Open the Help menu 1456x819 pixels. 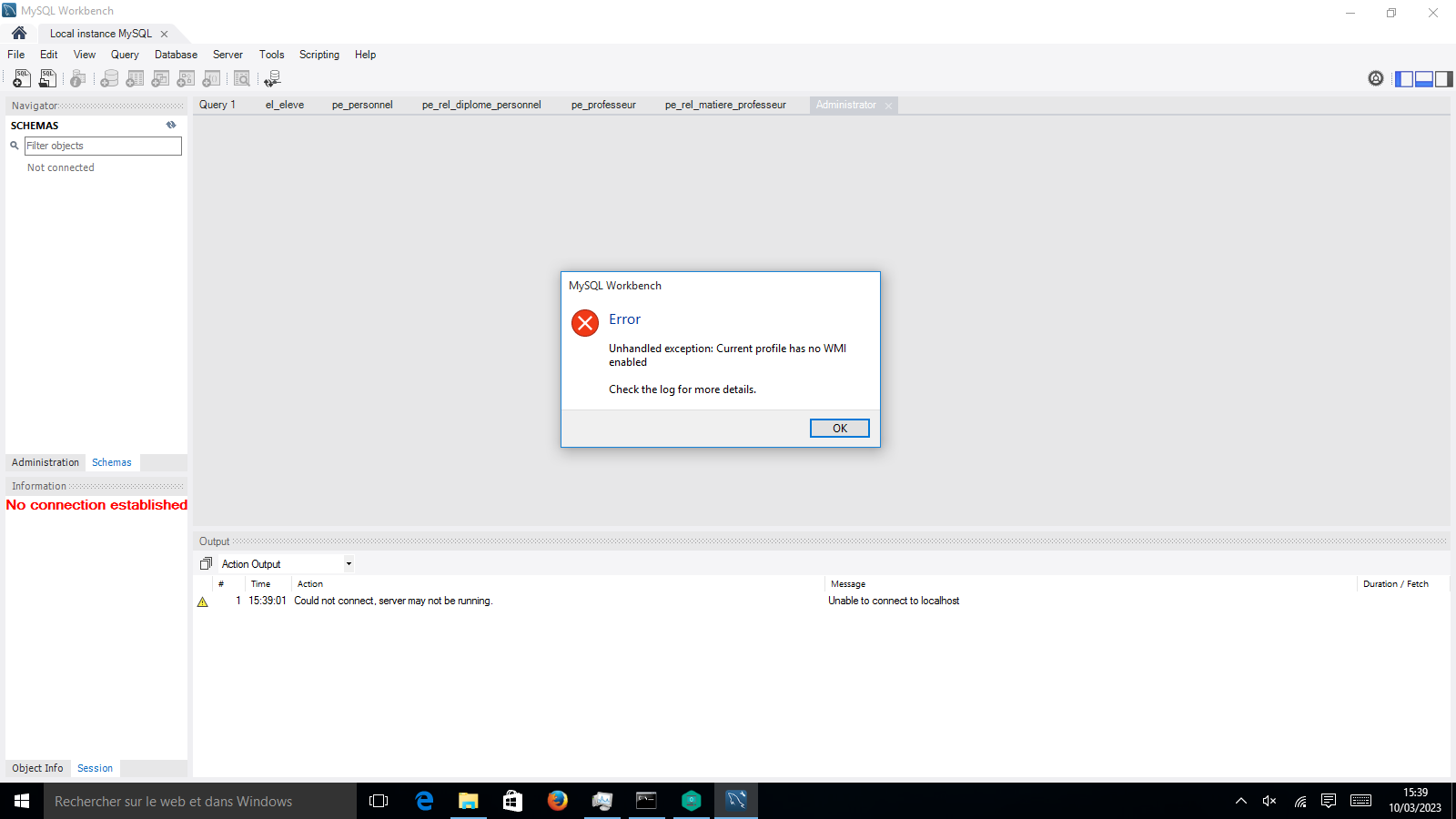click(x=365, y=55)
